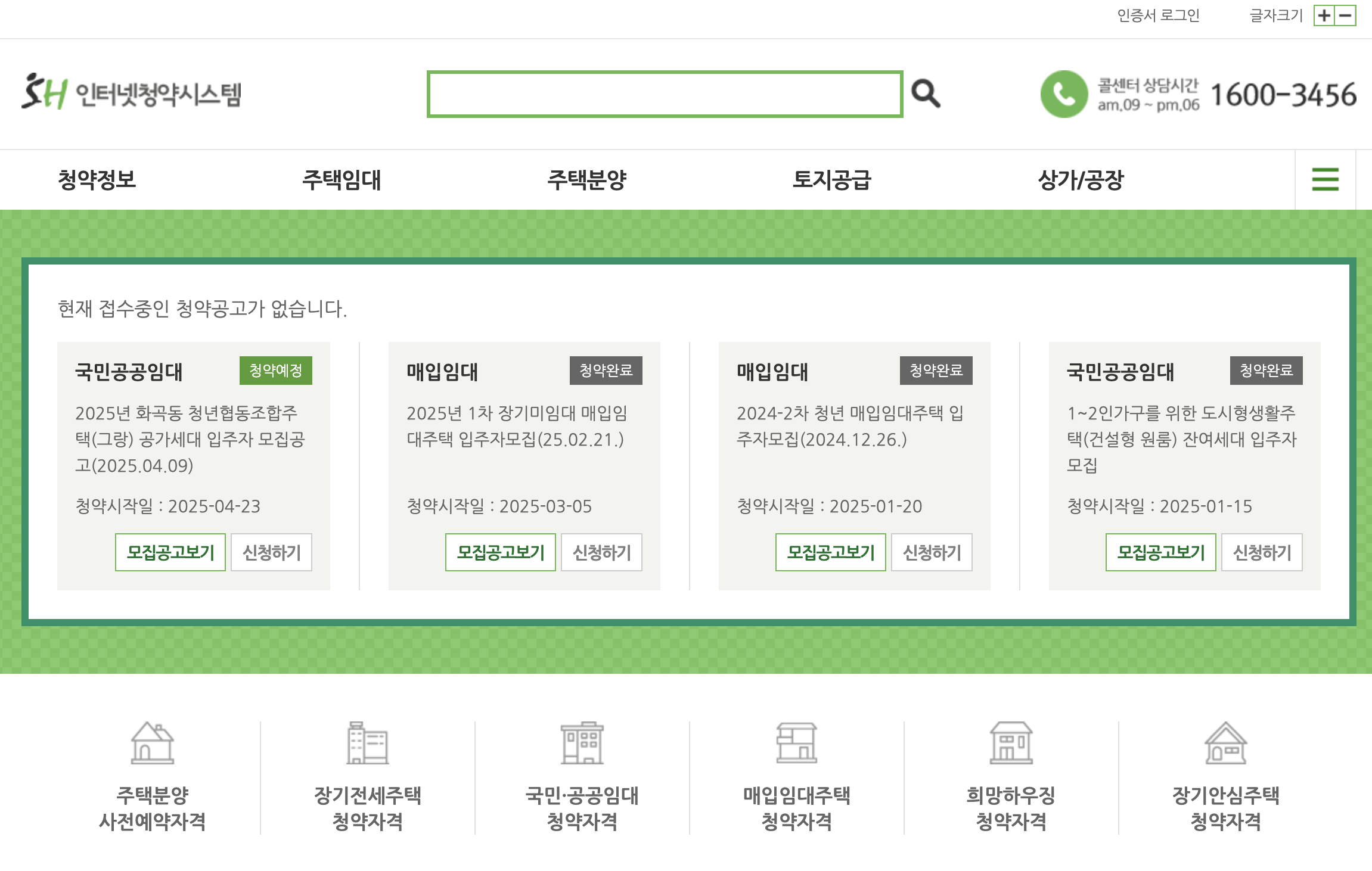This screenshot has width=1372, height=871.
Task: Click 인증서 로그인 link
Action: pos(1157,15)
